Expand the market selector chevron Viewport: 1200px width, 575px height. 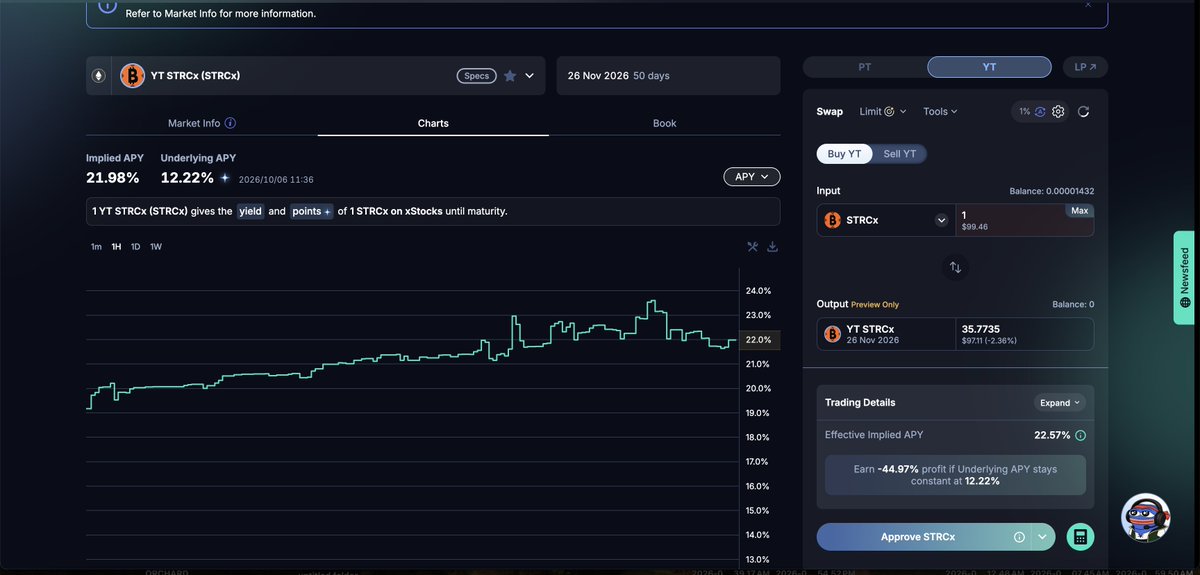(530, 76)
